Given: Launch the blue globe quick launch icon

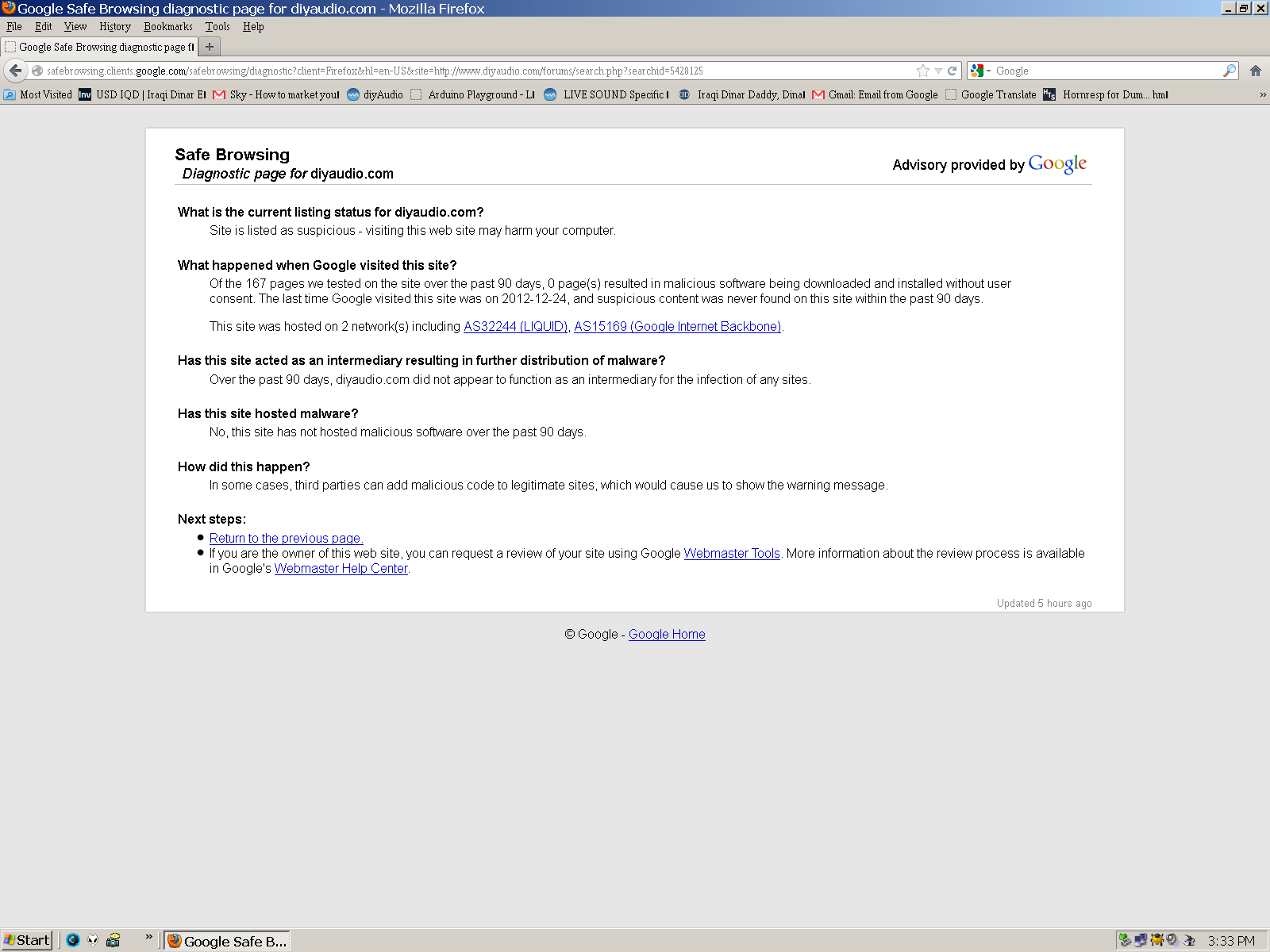Looking at the screenshot, I should [x=73, y=940].
